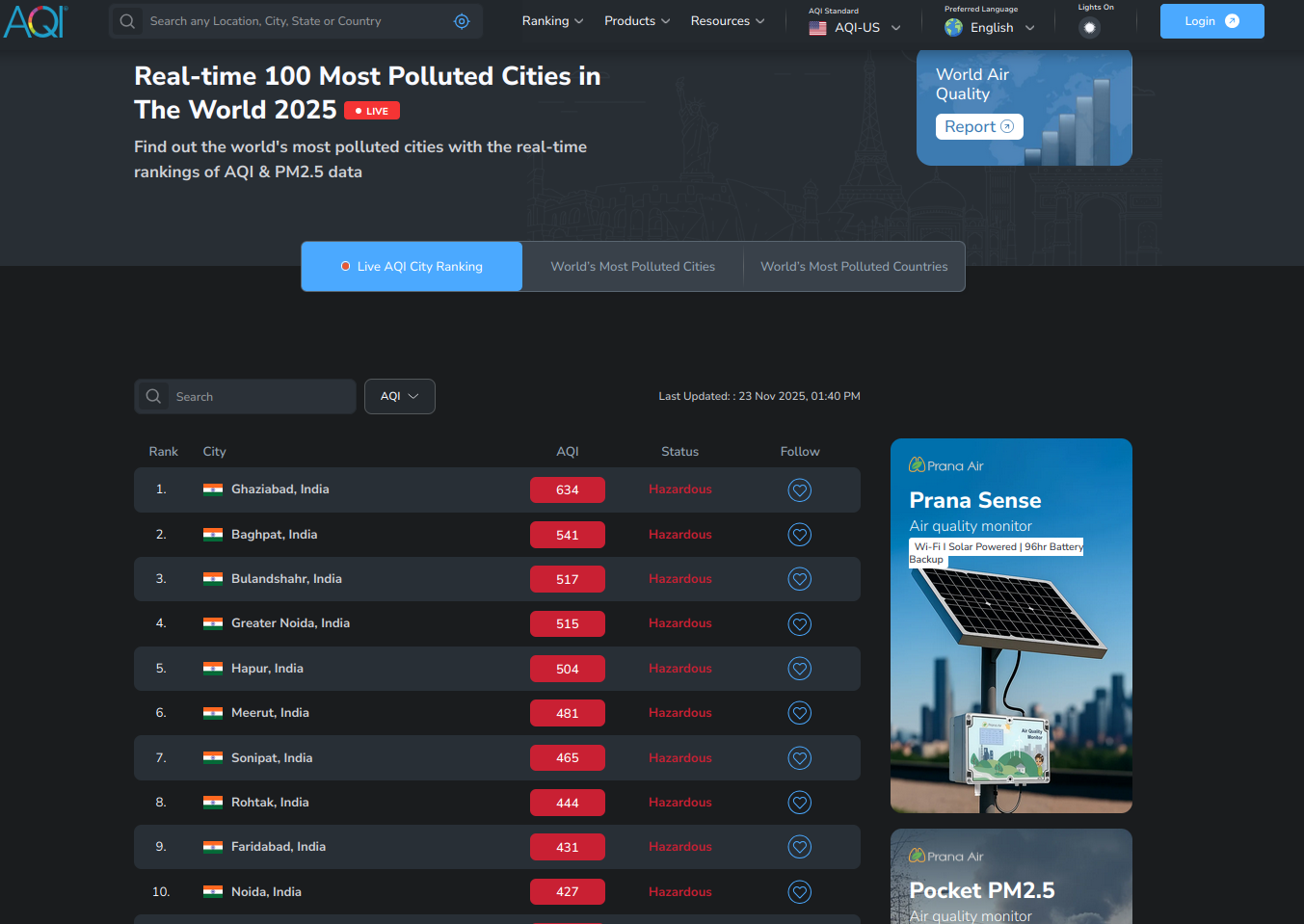Viewport: 1304px width, 924px height.
Task: Switch to World's Most Polluted Countries tab
Action: [854, 267]
